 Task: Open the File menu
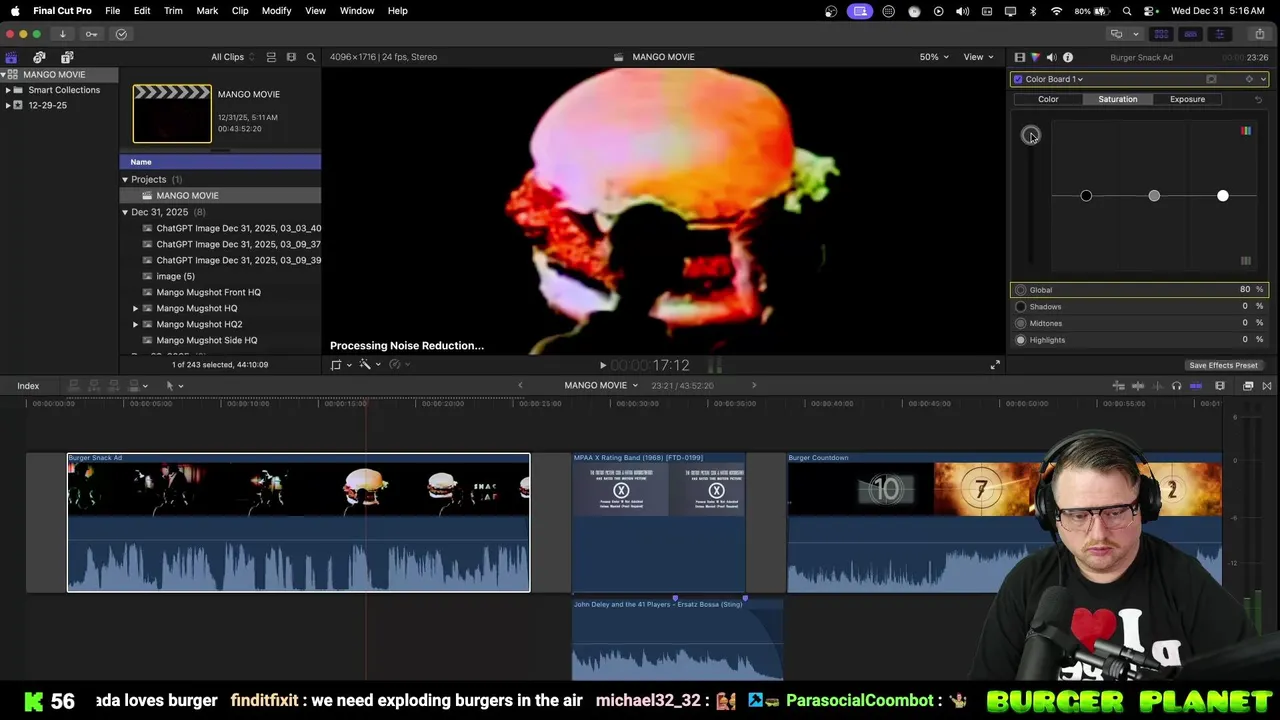pos(113,11)
